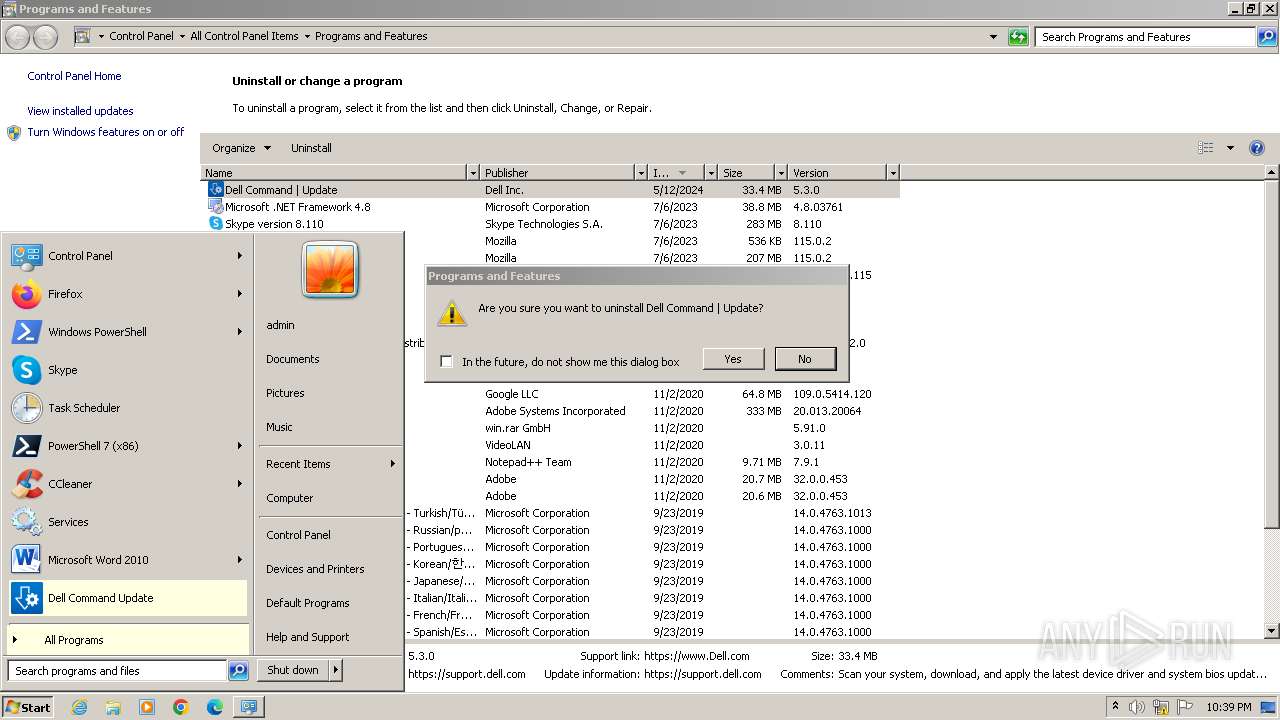Open the Organize dropdown menu
This screenshot has height=720, width=1280.
tap(241, 148)
